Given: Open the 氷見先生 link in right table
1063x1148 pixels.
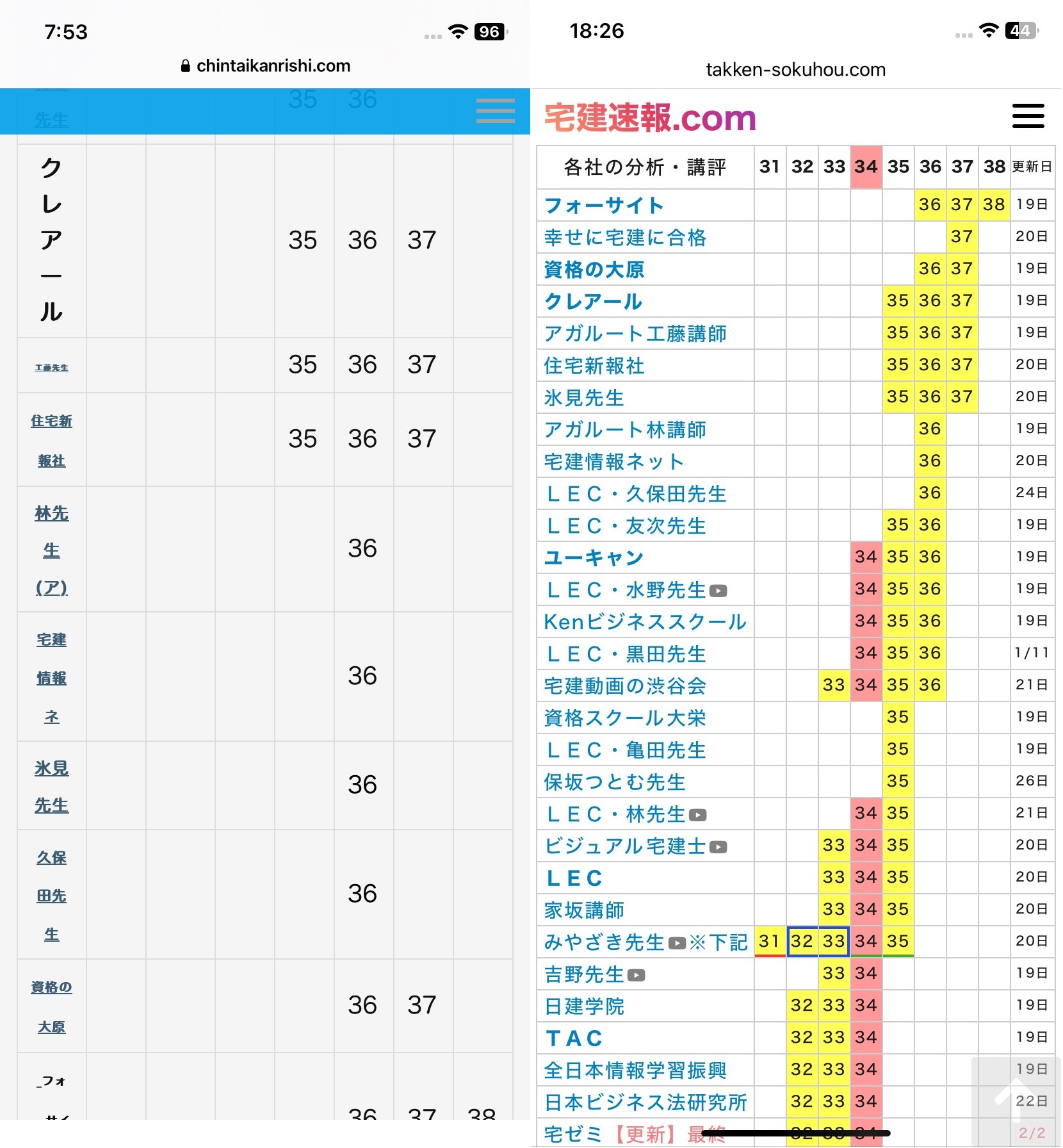Looking at the screenshot, I should [583, 398].
